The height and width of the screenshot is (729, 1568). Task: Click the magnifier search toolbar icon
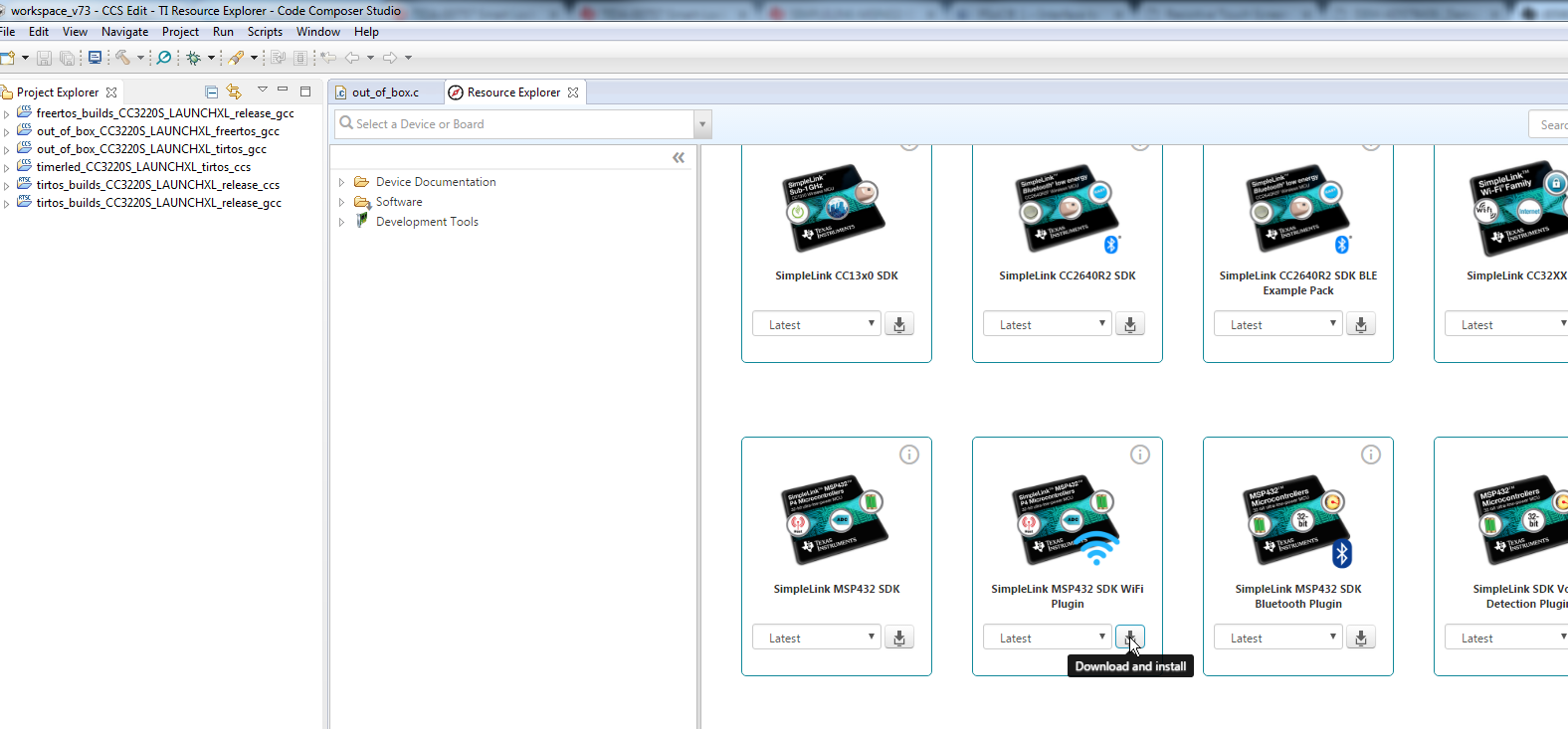coord(164,58)
